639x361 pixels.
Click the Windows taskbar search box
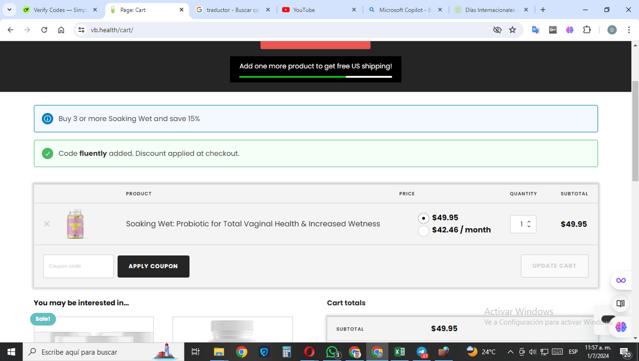tap(104, 352)
